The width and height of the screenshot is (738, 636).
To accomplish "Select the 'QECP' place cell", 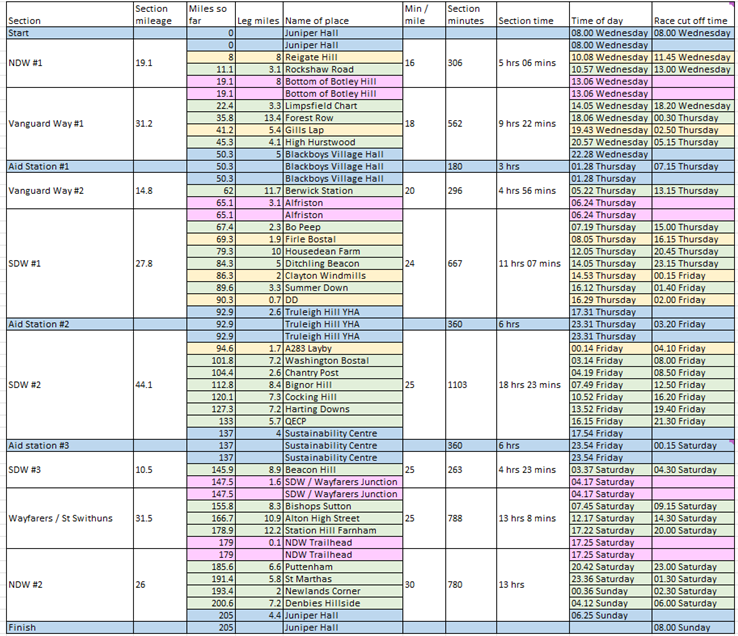I will (x=343, y=422).
